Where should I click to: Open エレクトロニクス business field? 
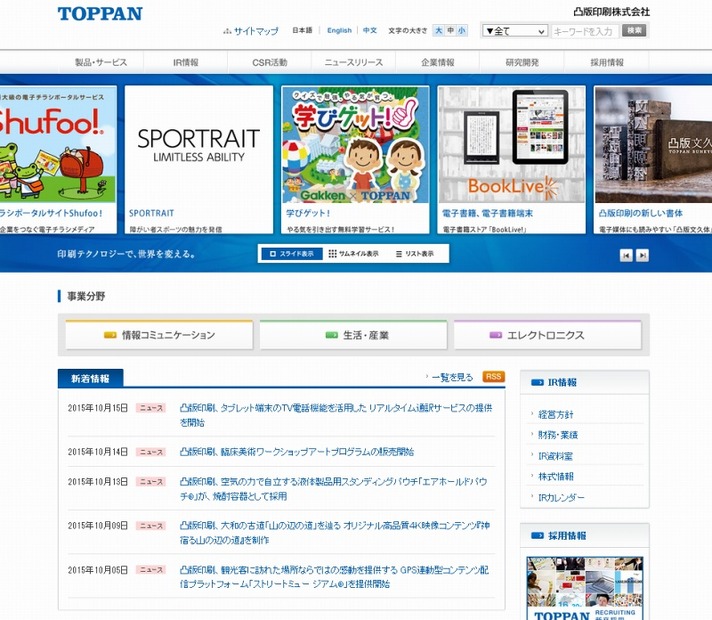pos(548,335)
